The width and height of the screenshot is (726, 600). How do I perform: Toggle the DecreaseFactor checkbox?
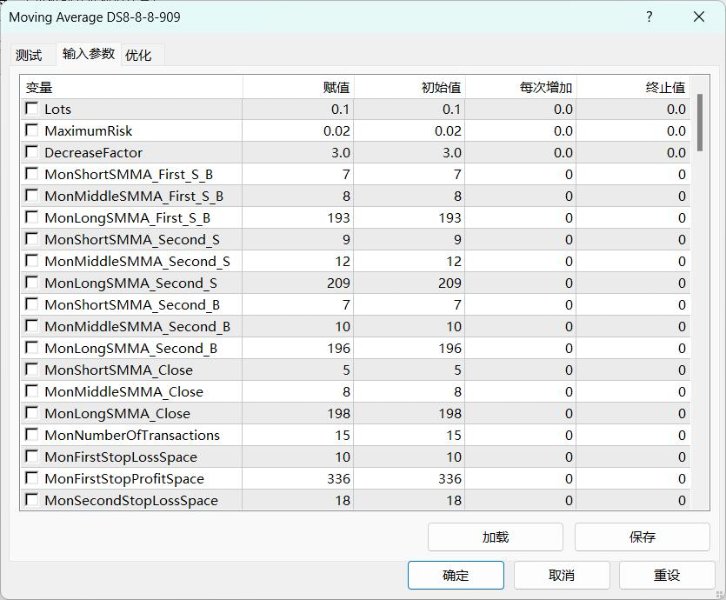click(x=33, y=153)
